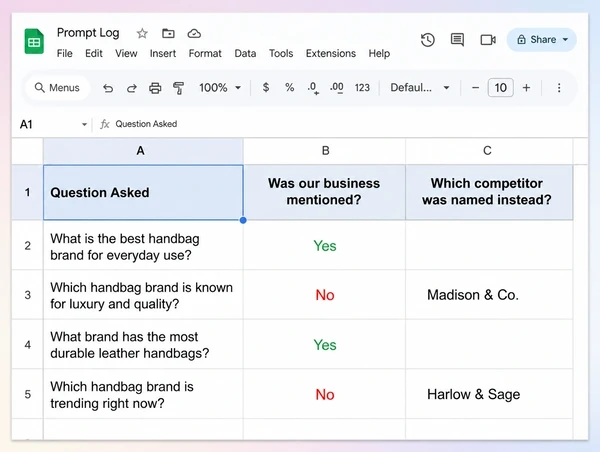
Task: Open the Edit menu
Action: tap(94, 53)
